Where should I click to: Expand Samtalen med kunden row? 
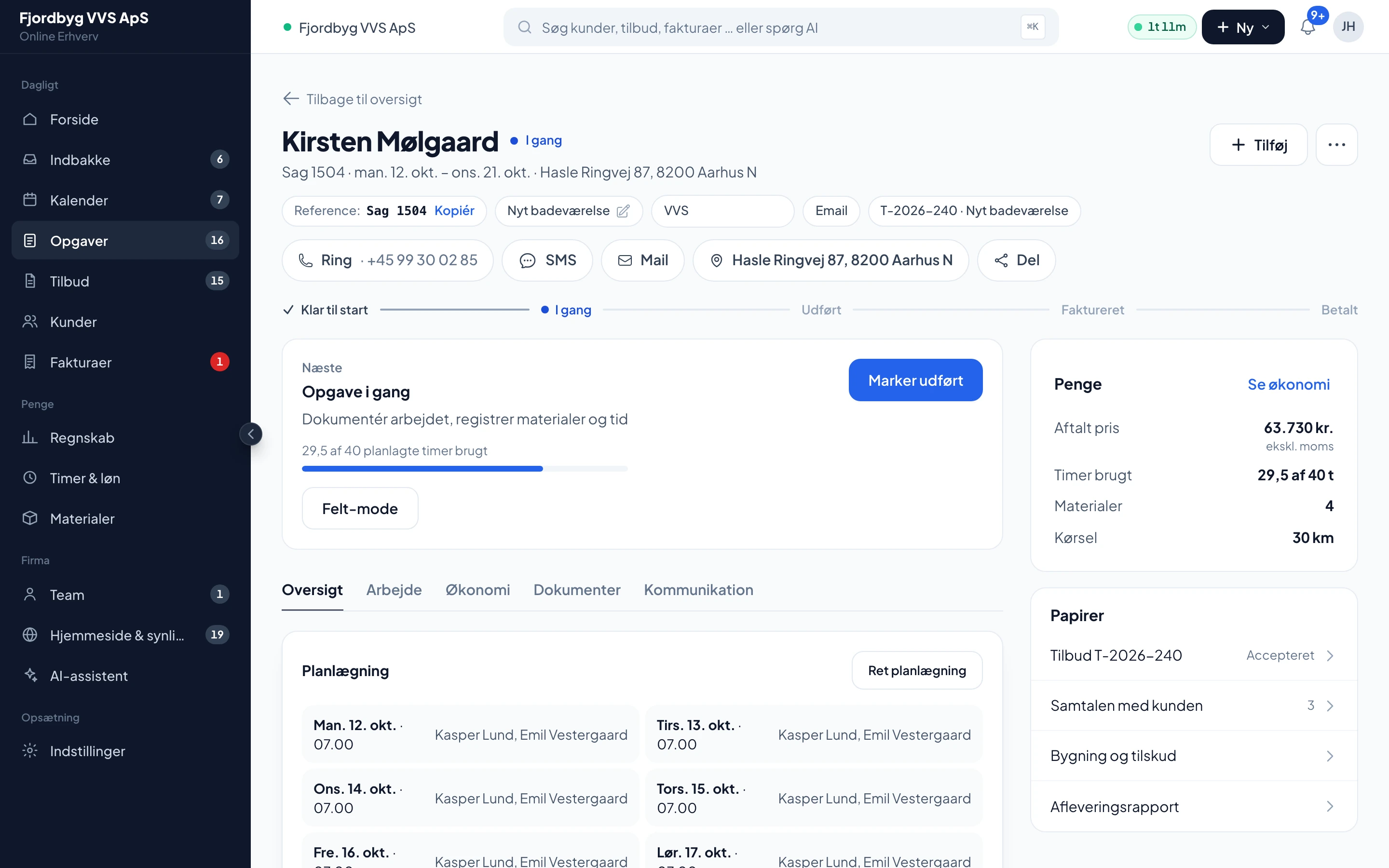(x=1193, y=705)
